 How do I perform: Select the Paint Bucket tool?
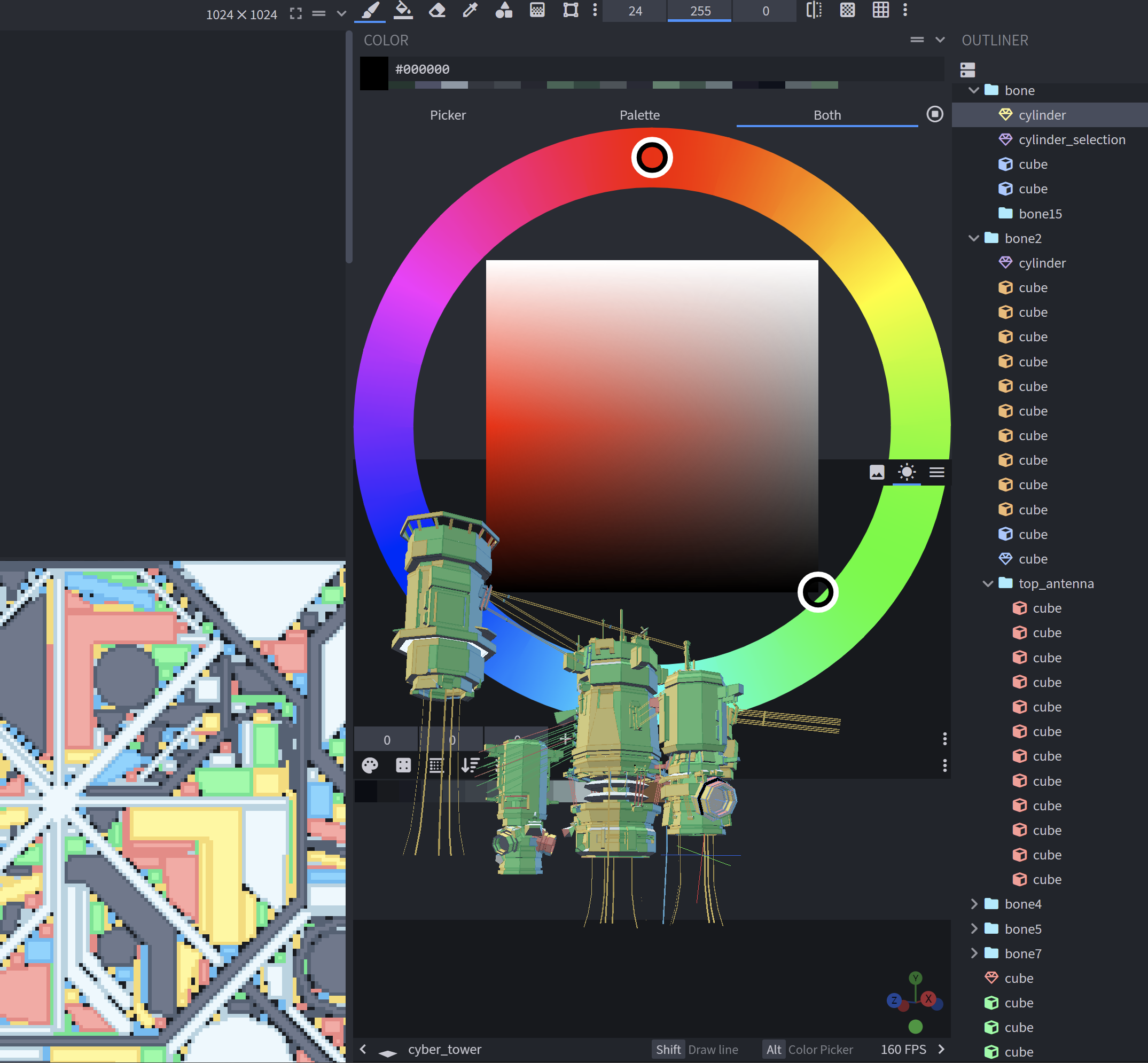tap(403, 10)
